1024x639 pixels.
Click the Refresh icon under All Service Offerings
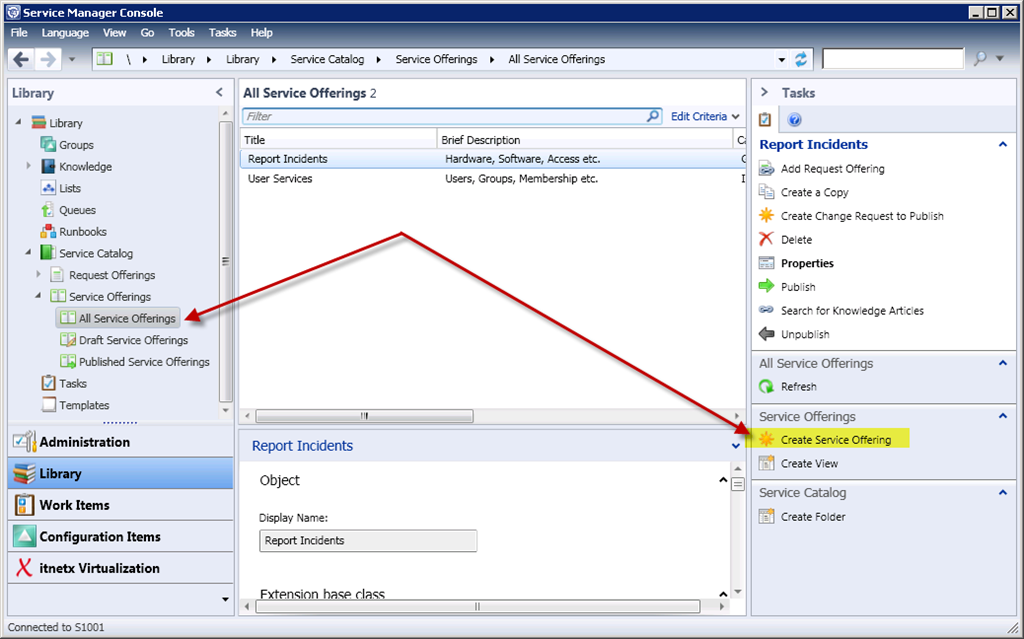pos(766,387)
